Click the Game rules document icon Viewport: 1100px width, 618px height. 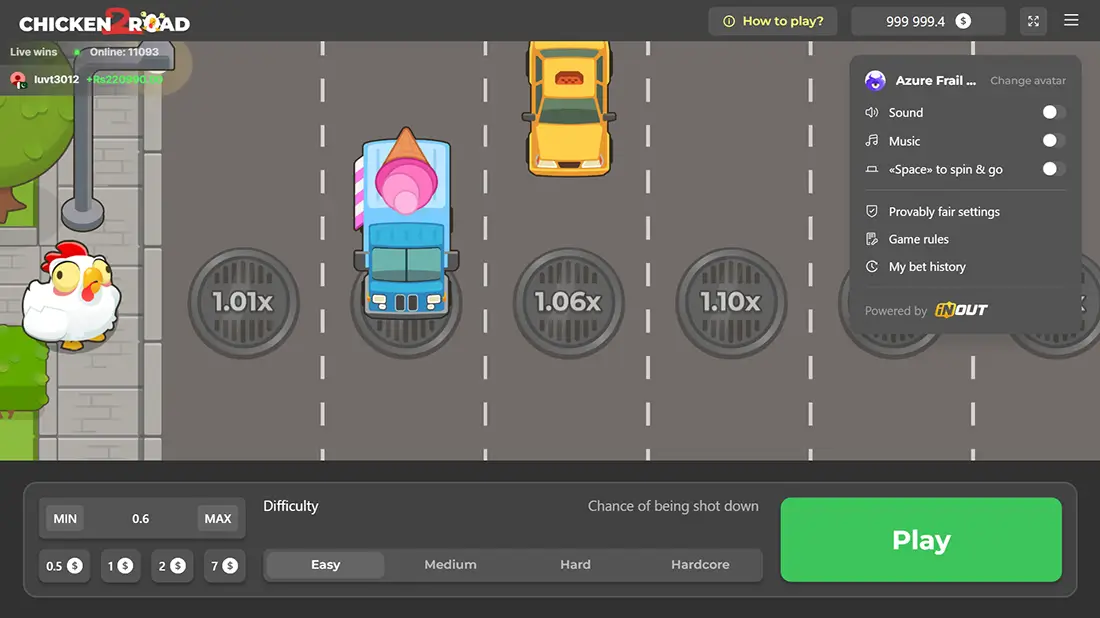point(870,239)
